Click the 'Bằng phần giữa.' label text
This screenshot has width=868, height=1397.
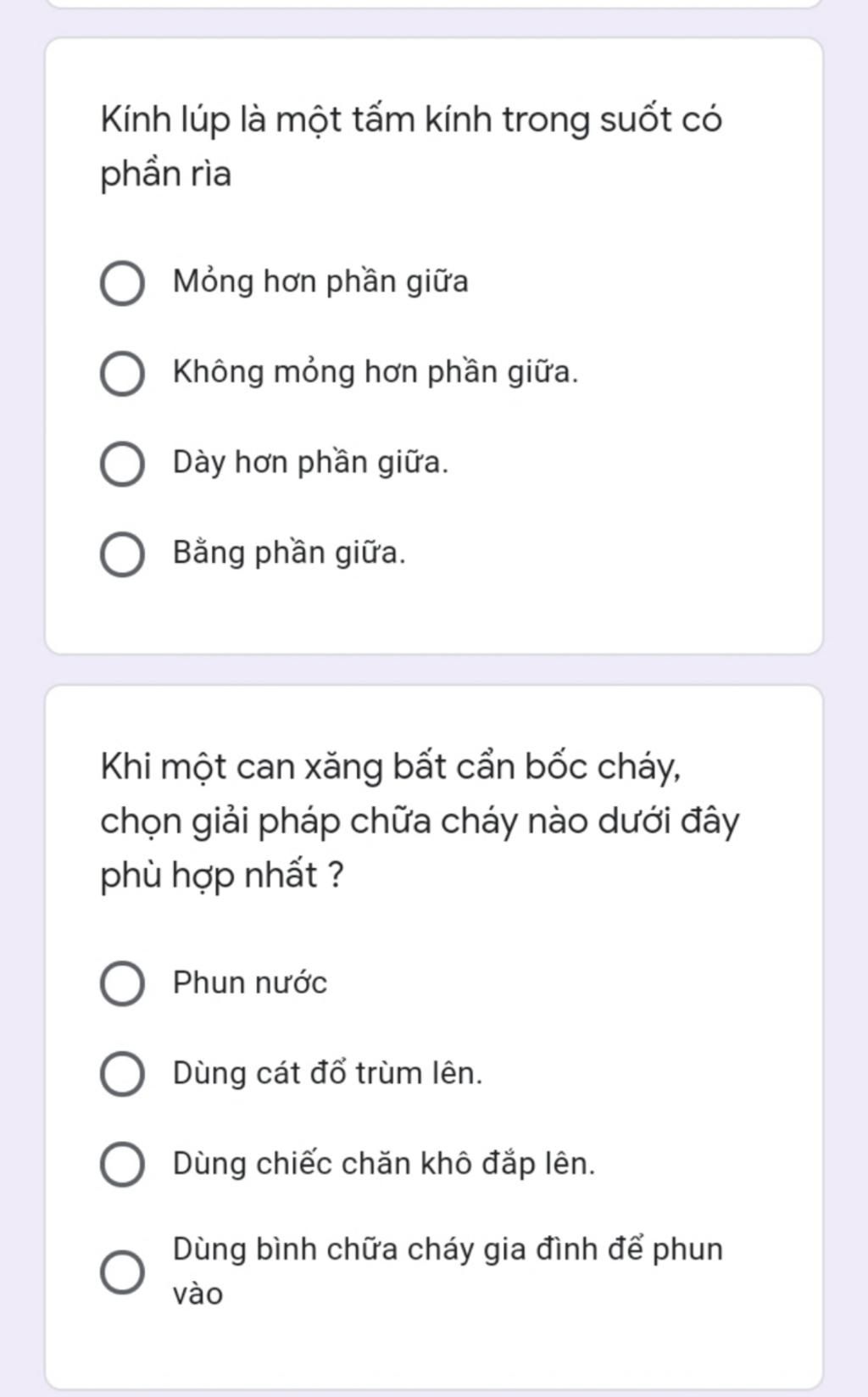point(289,552)
